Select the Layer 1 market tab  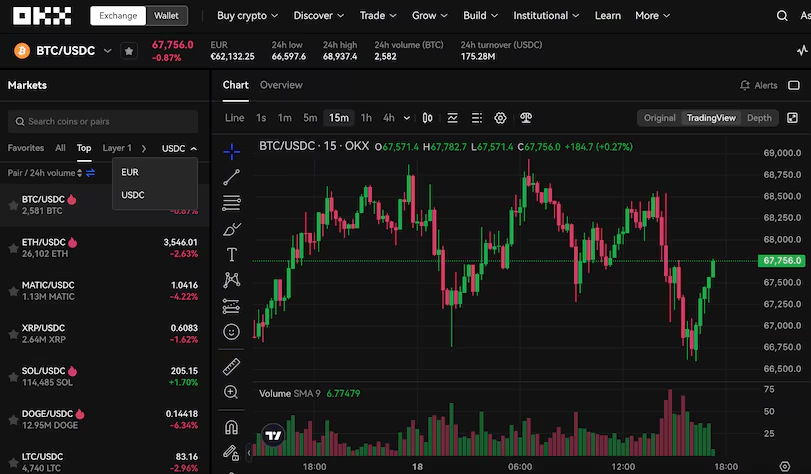(117, 148)
